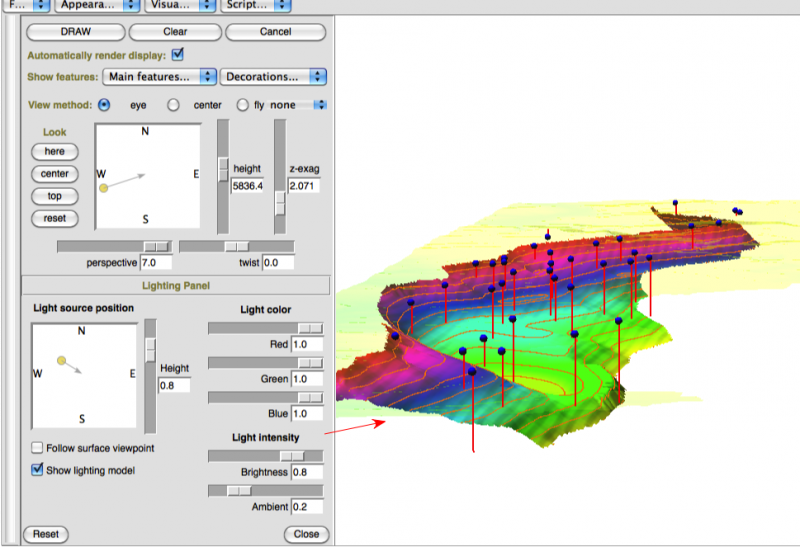This screenshot has height=547, width=800.
Task: Click the Close button at panel bottom
Action: click(306, 534)
